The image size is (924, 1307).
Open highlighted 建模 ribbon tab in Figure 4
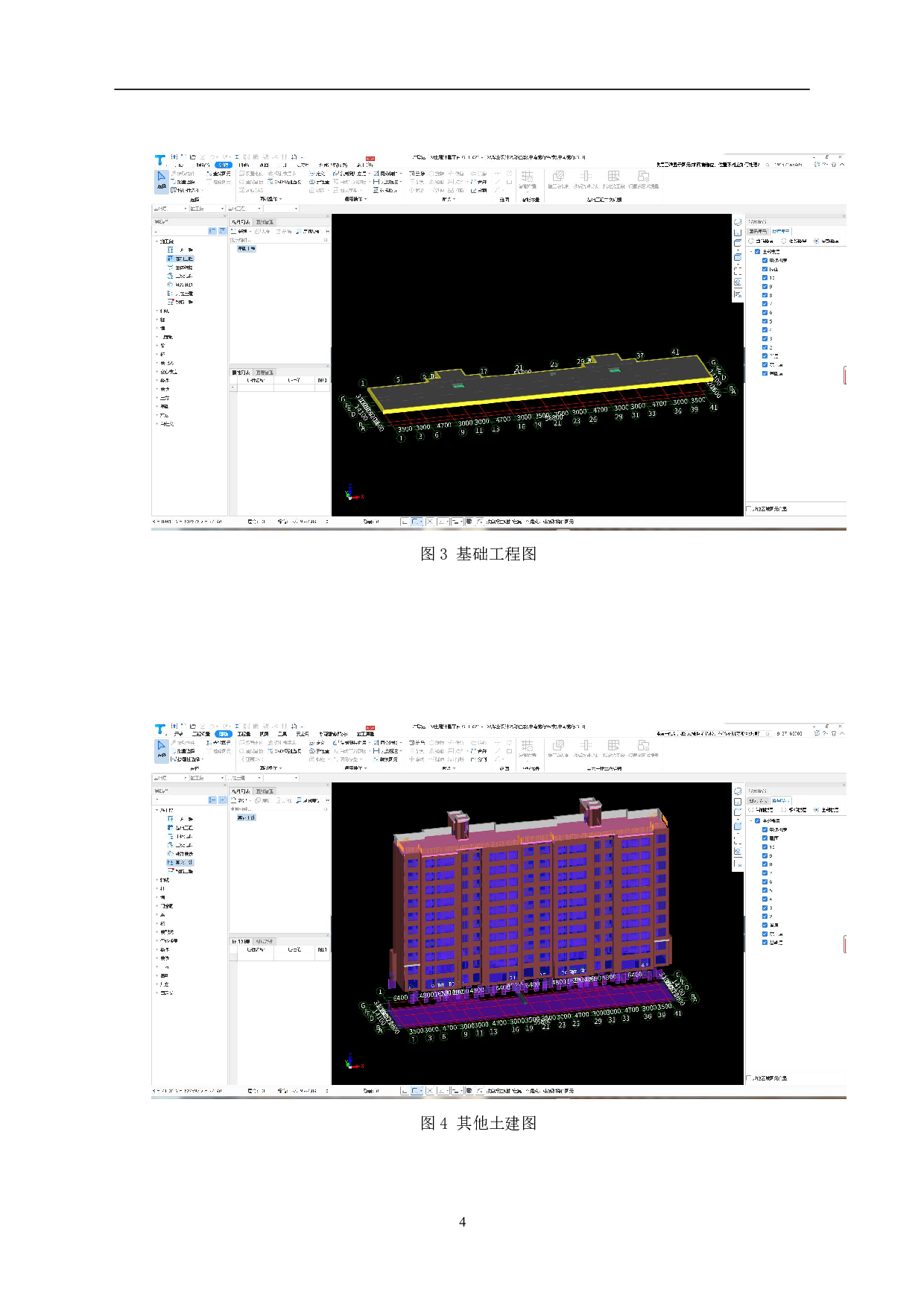pos(224,734)
